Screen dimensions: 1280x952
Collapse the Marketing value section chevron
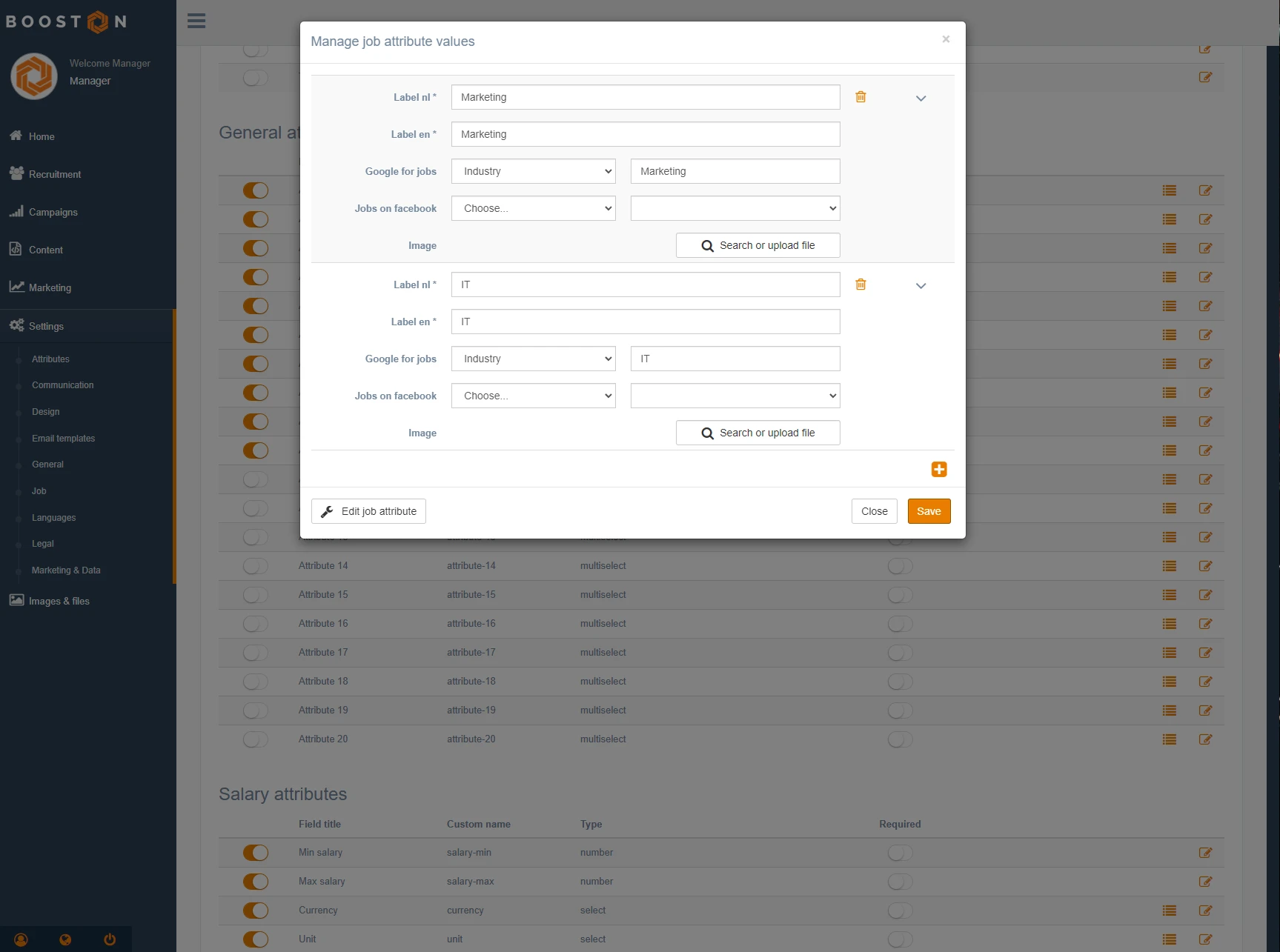(x=921, y=99)
